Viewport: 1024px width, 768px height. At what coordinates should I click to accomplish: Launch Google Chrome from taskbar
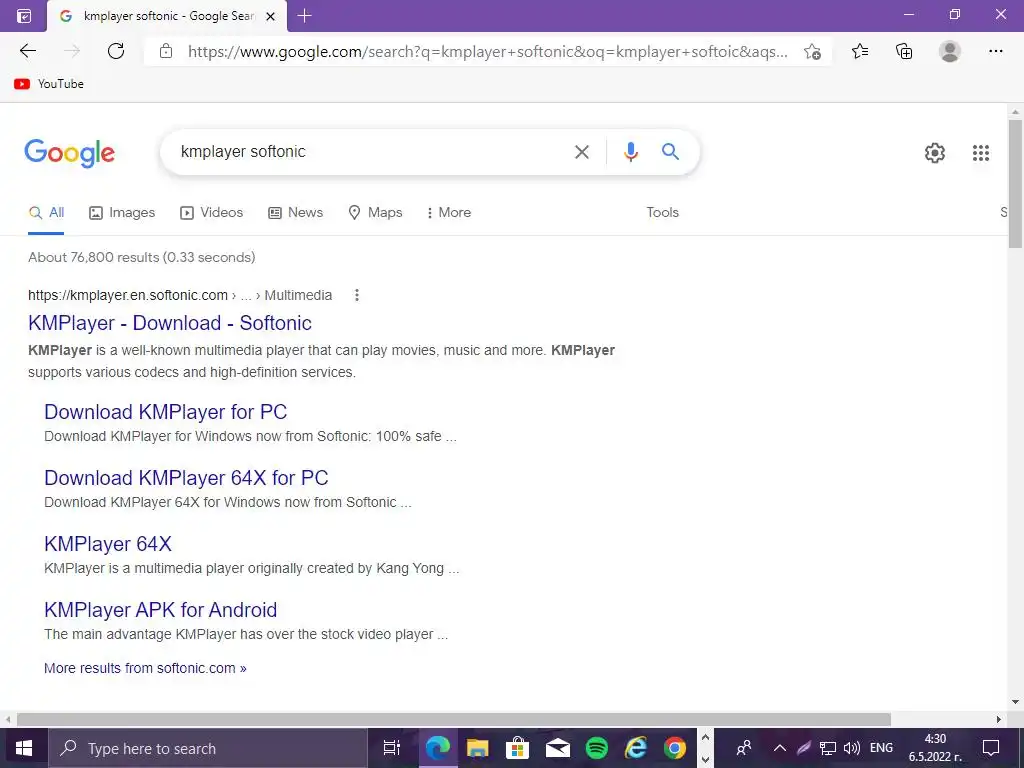[675, 748]
